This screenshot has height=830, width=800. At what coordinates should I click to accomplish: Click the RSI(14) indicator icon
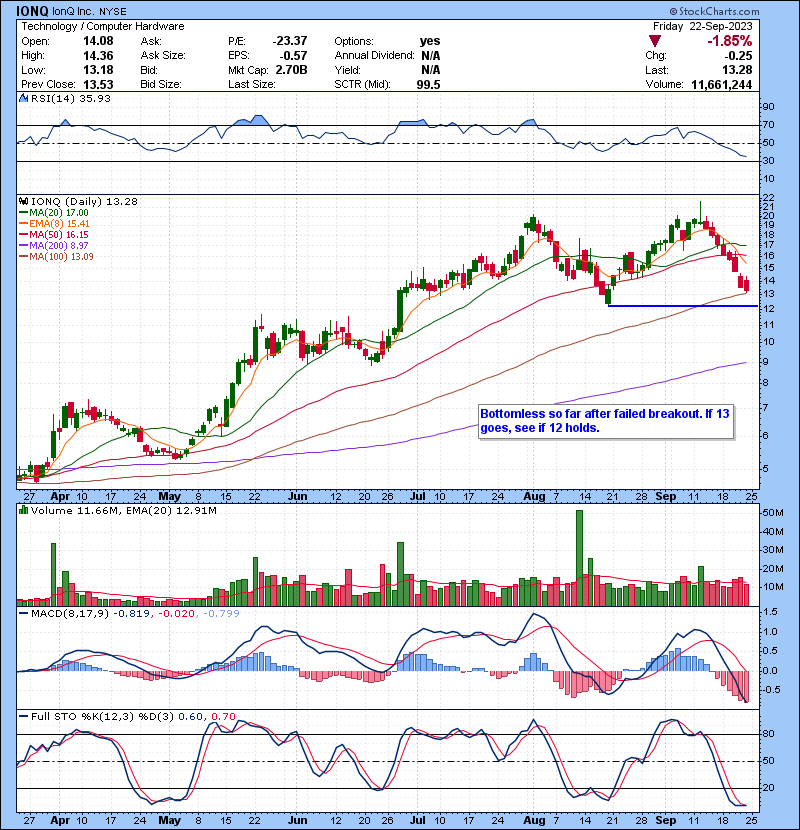pos(23,98)
